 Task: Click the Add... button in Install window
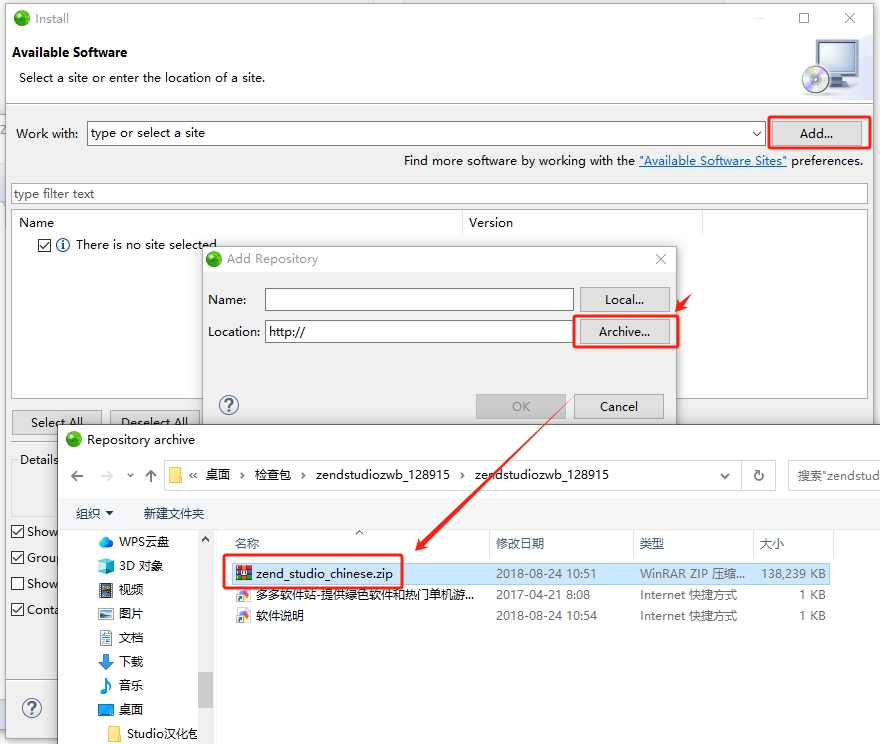click(x=816, y=134)
